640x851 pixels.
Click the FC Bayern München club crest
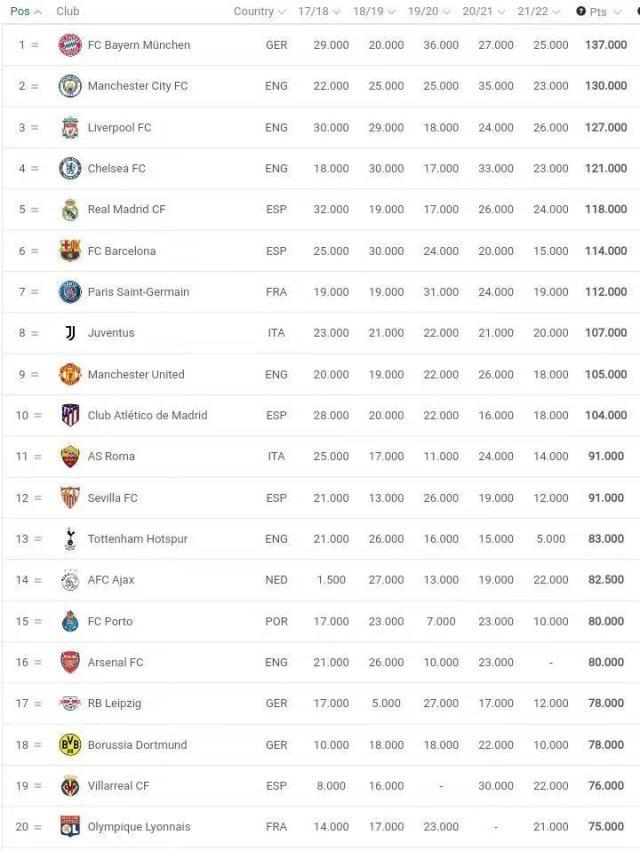coord(70,45)
